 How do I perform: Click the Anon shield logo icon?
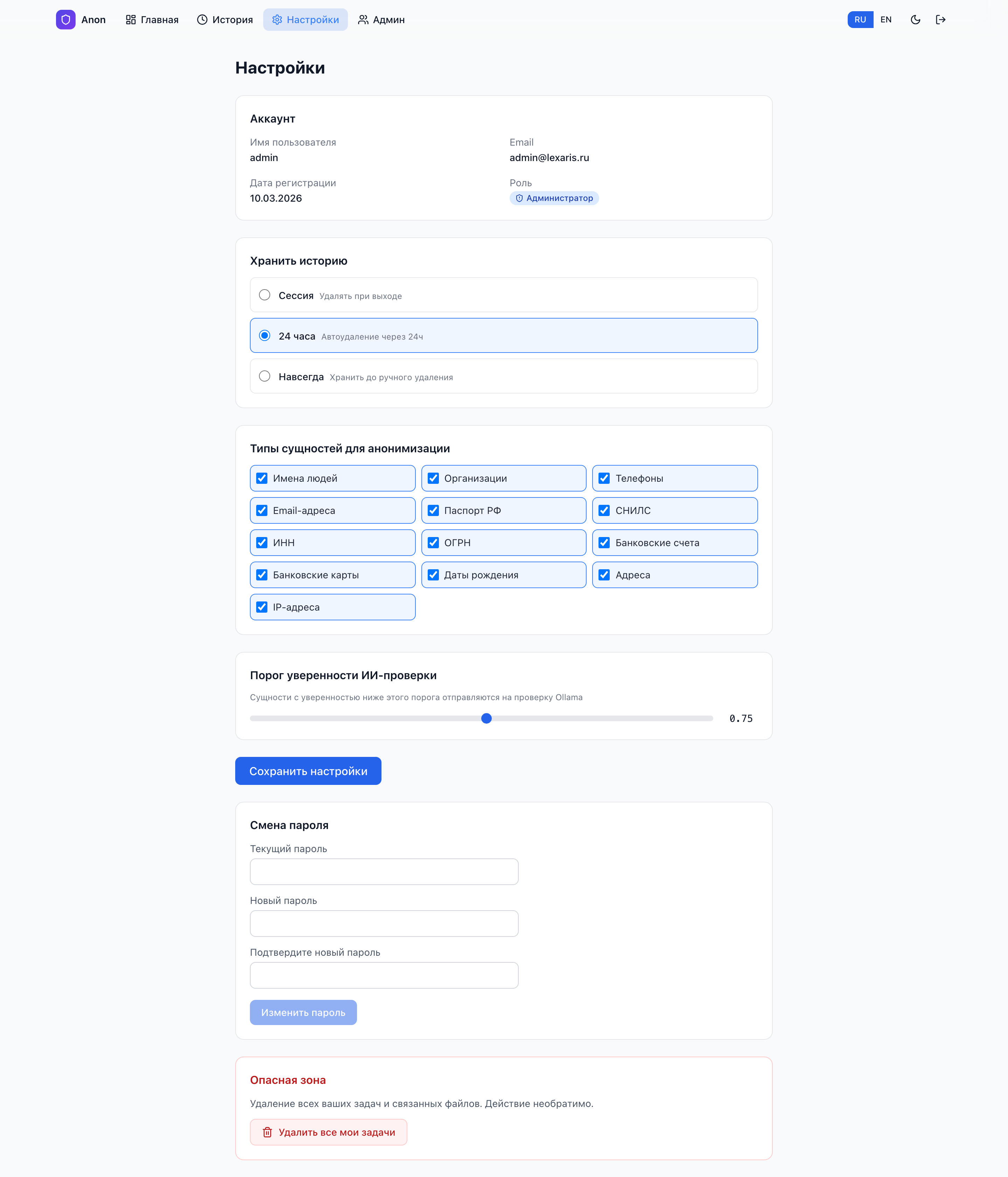point(65,20)
